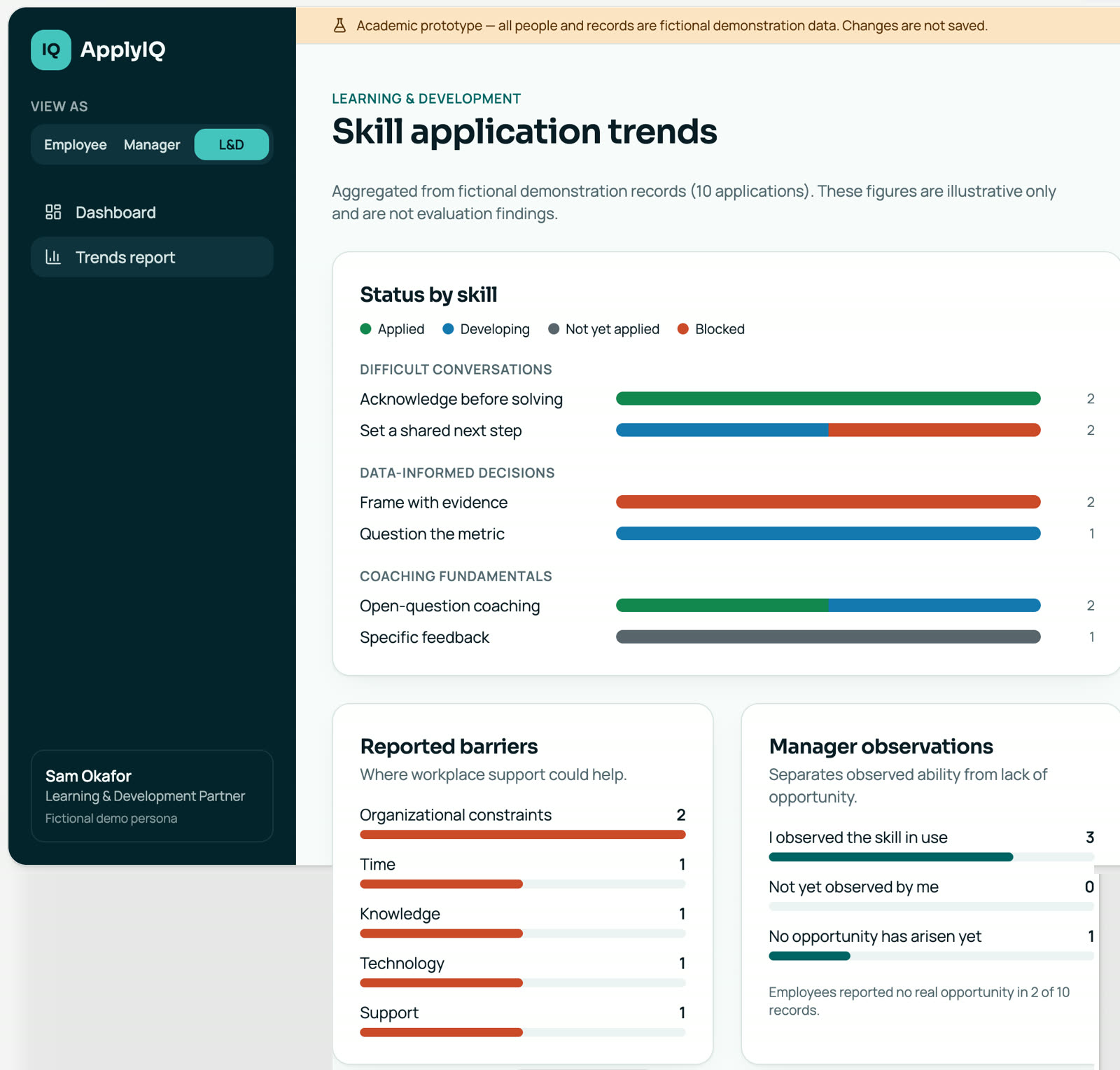Click the 'Status by skill' card title
The width and height of the screenshot is (1120, 1070).
click(x=428, y=295)
